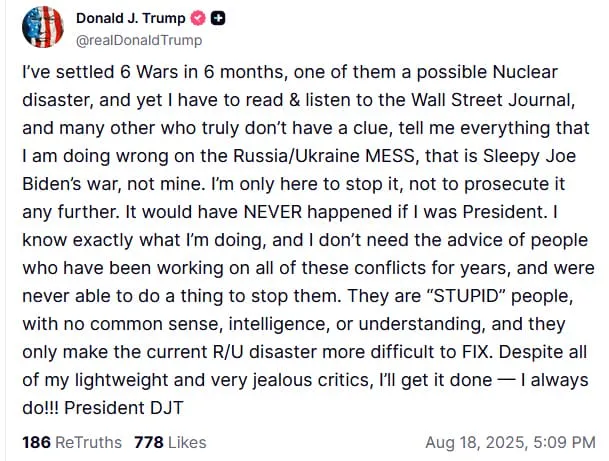View the 186 ReTruths list
609x461 pixels.
[72, 442]
